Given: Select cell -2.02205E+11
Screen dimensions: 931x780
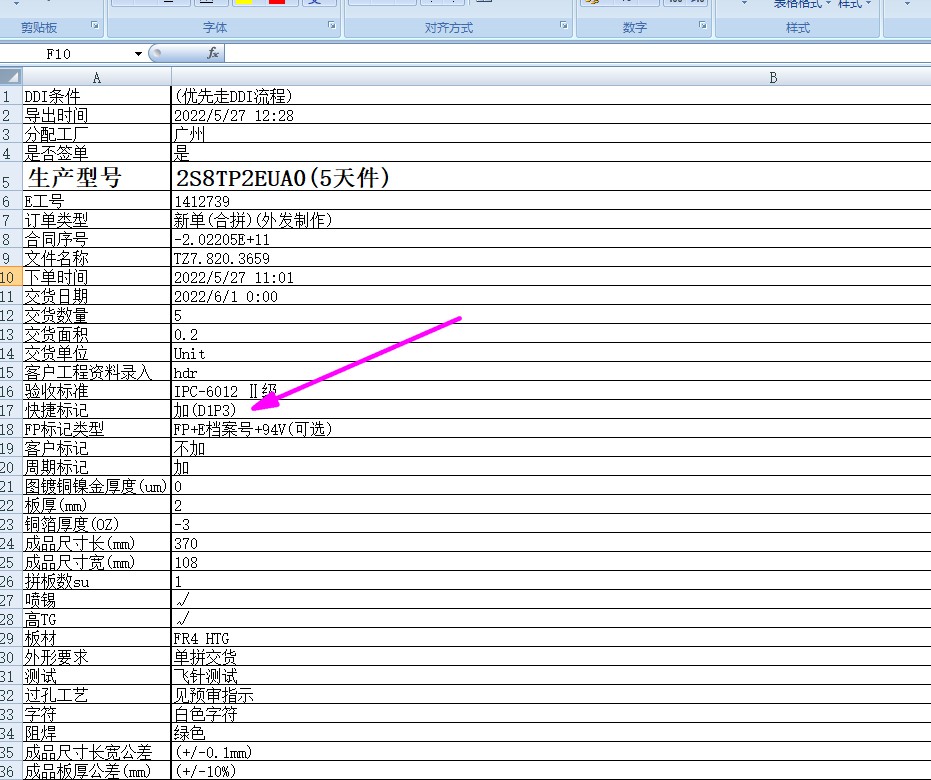Looking at the screenshot, I should pos(551,239).
